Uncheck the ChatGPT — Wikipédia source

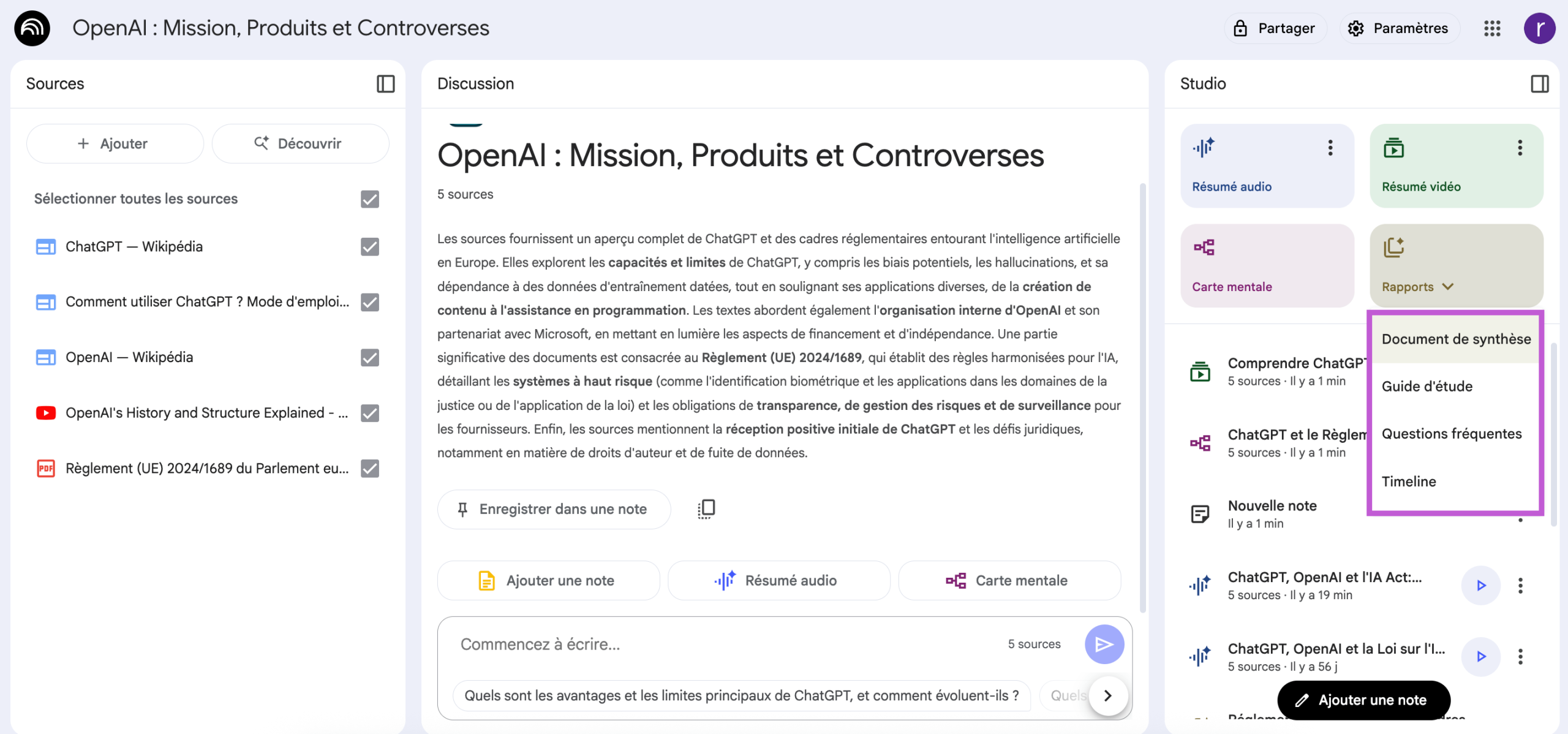(369, 247)
